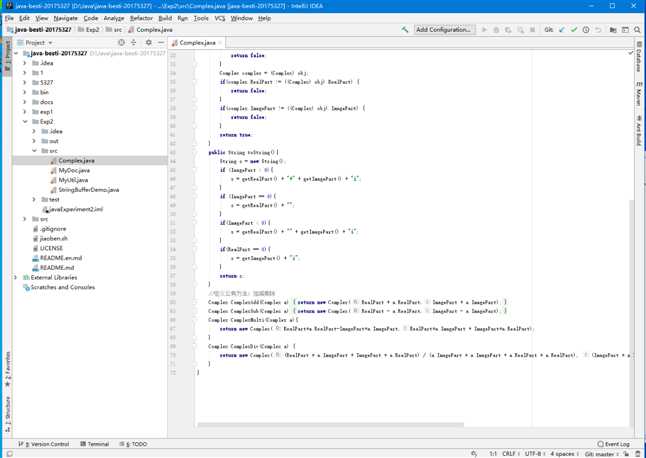This screenshot has width=646, height=458.
Task: Hide the Project panel with minus icon
Action: 161,42
